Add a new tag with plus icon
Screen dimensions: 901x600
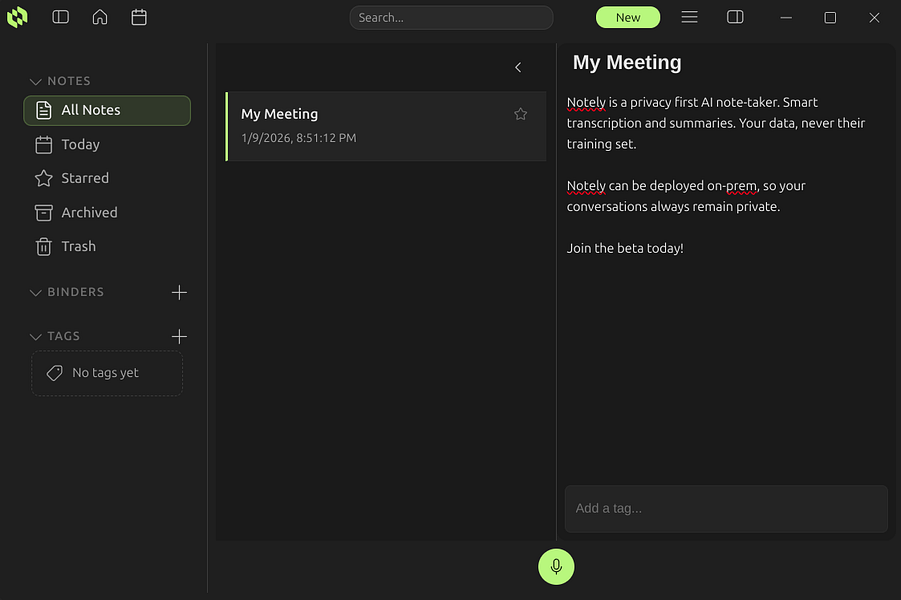[x=179, y=336]
